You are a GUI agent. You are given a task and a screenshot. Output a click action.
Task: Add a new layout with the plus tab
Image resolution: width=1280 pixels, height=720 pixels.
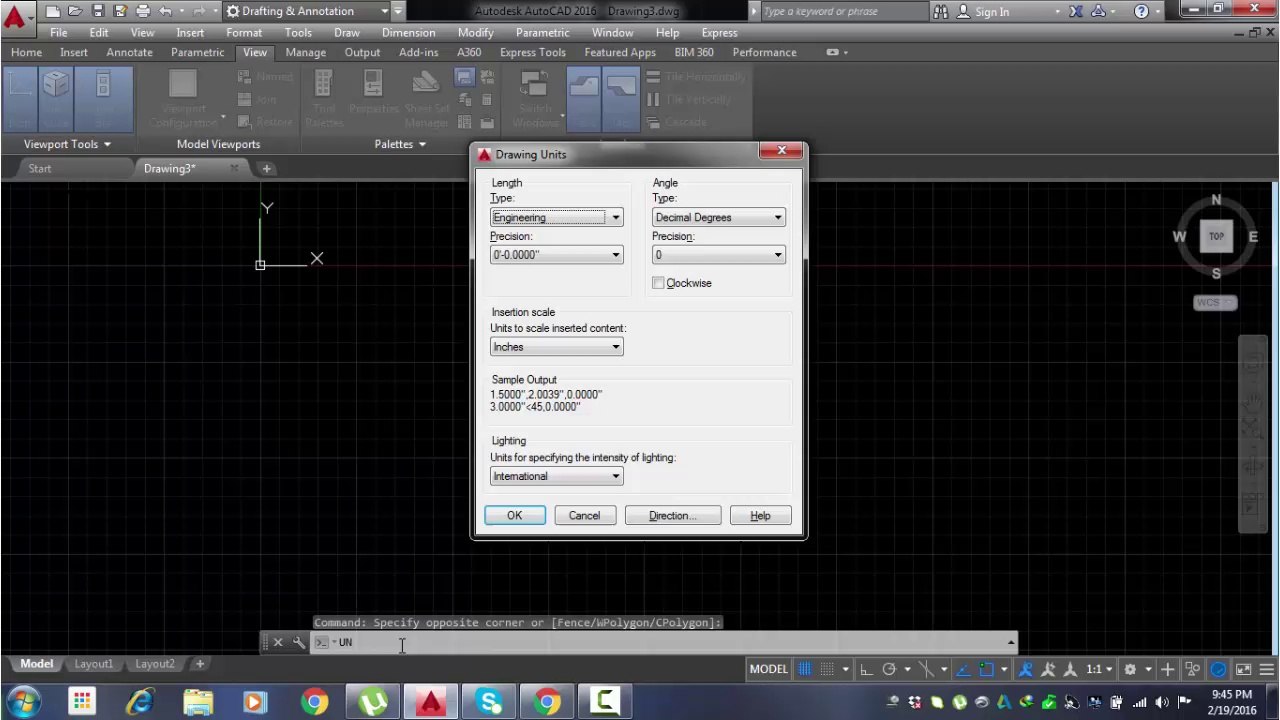tap(200, 664)
